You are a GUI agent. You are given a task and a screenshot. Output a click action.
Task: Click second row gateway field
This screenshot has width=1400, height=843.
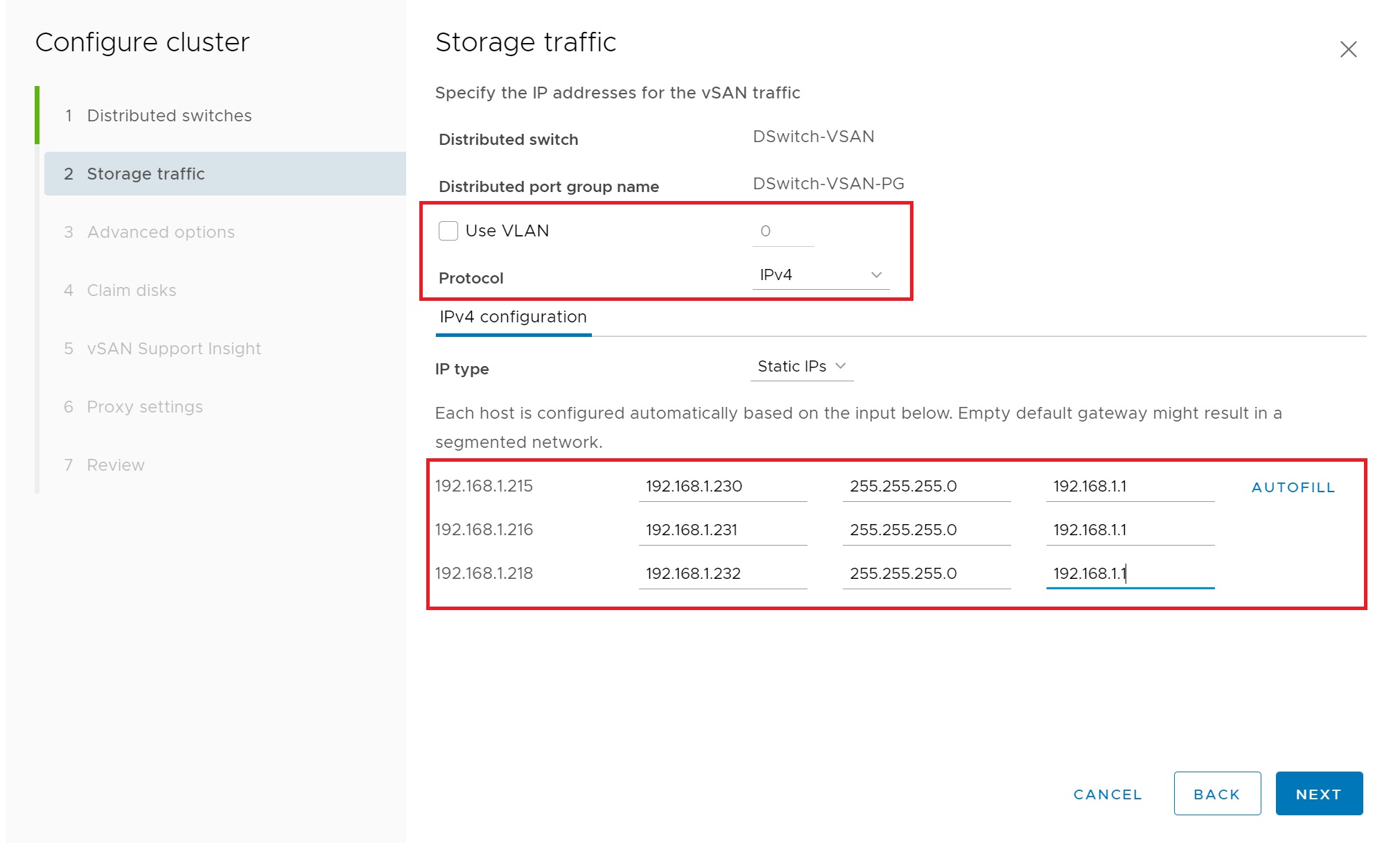[x=1129, y=530]
